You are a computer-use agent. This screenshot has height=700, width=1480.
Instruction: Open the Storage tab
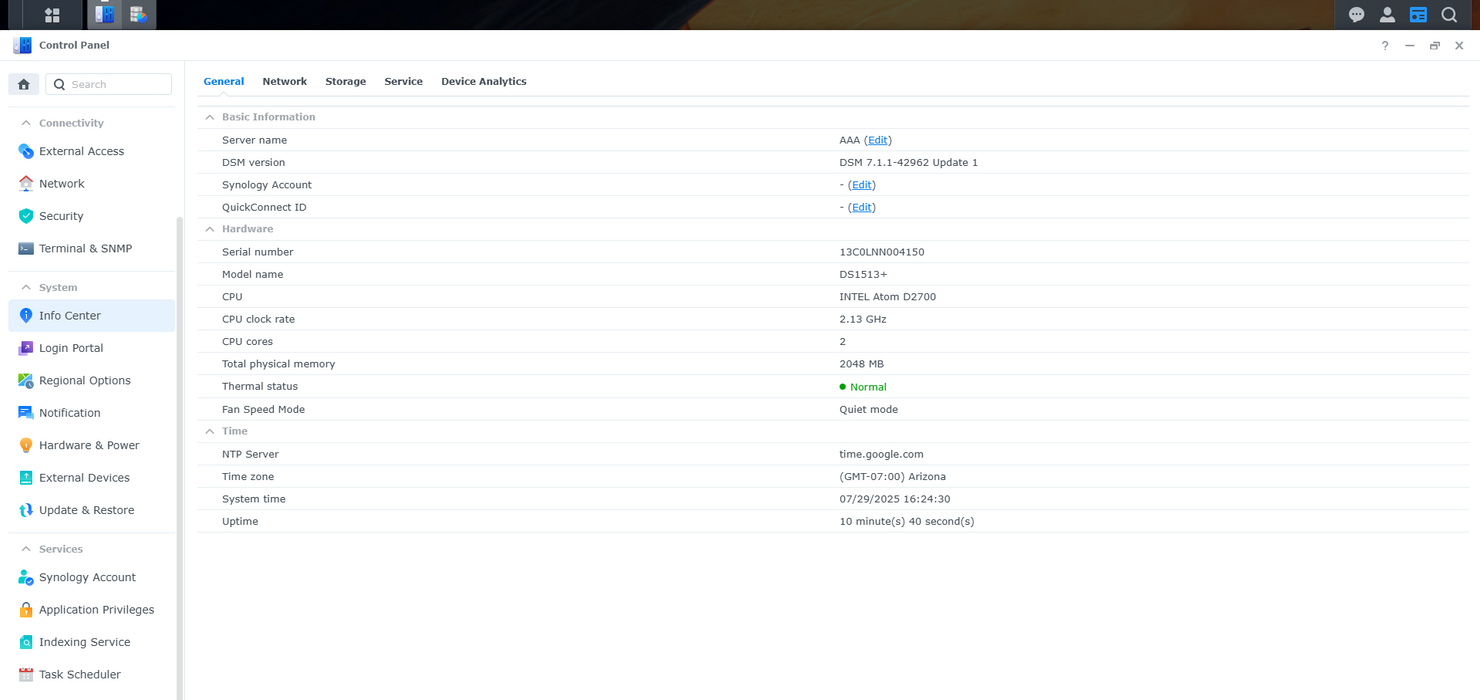coord(345,81)
